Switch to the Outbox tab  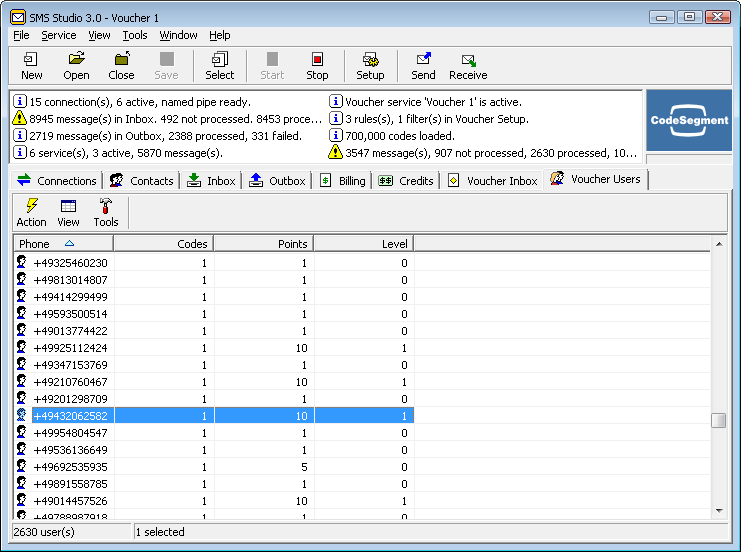coord(278,181)
